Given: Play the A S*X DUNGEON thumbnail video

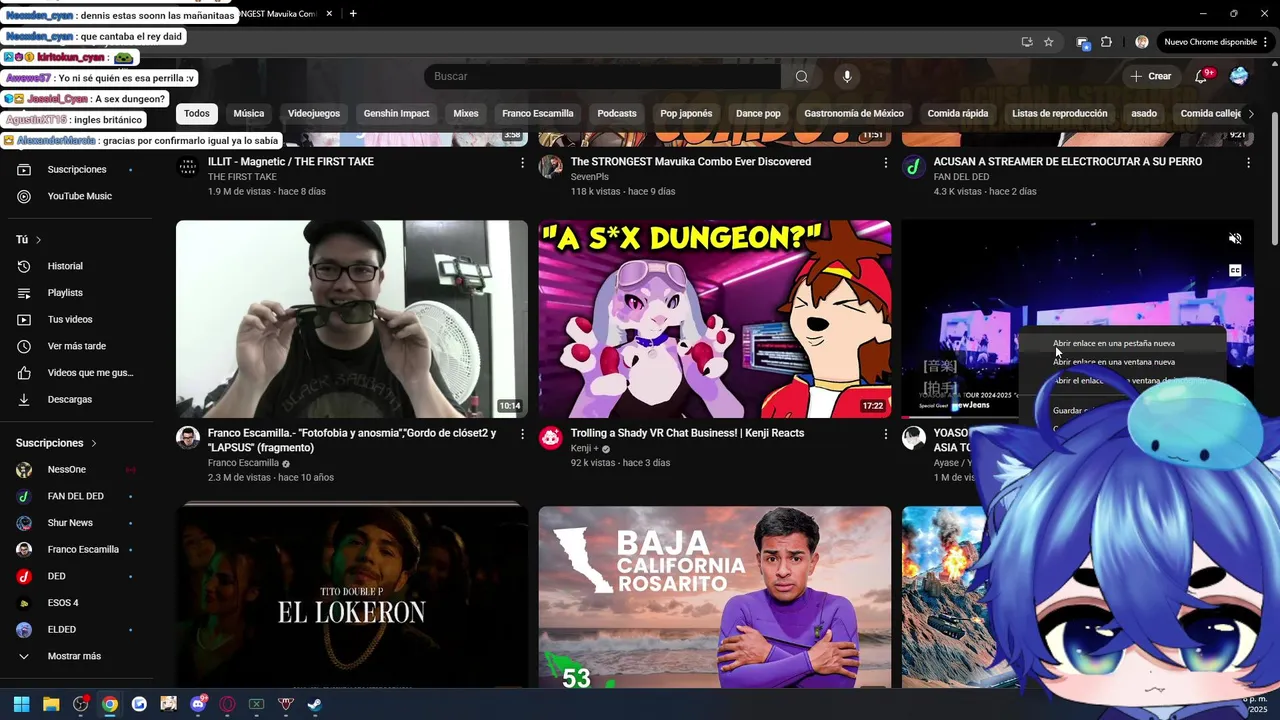Looking at the screenshot, I should (715, 319).
